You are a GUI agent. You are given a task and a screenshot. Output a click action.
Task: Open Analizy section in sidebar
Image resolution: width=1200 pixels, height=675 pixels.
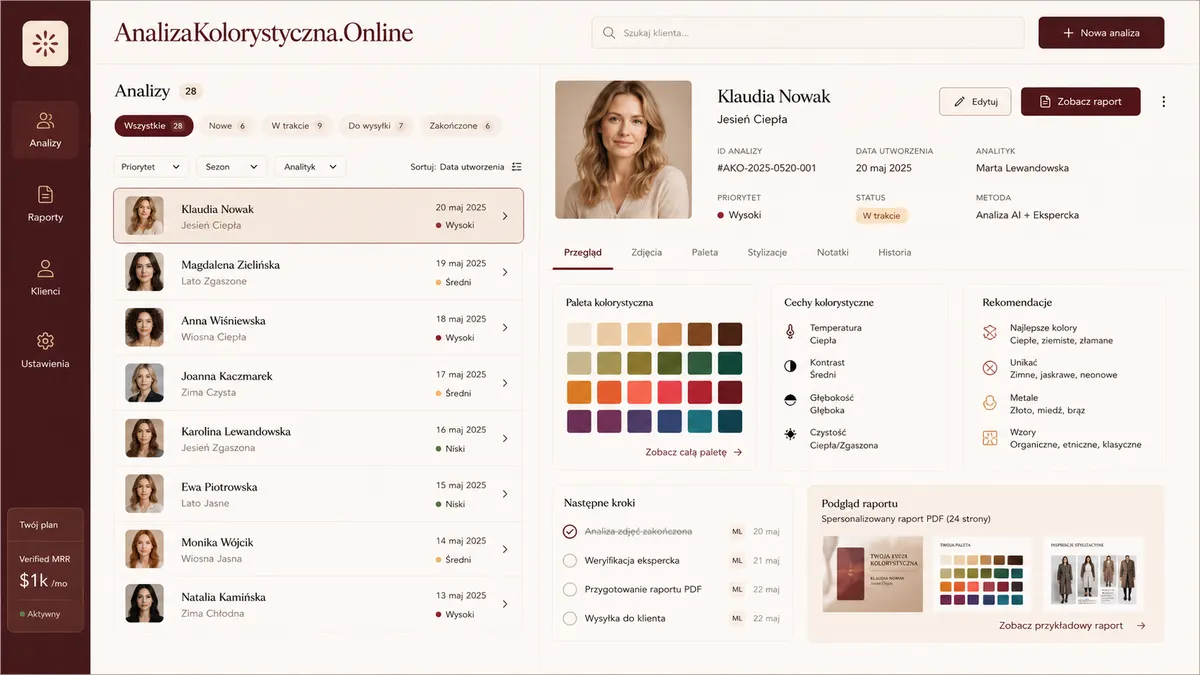(x=45, y=130)
